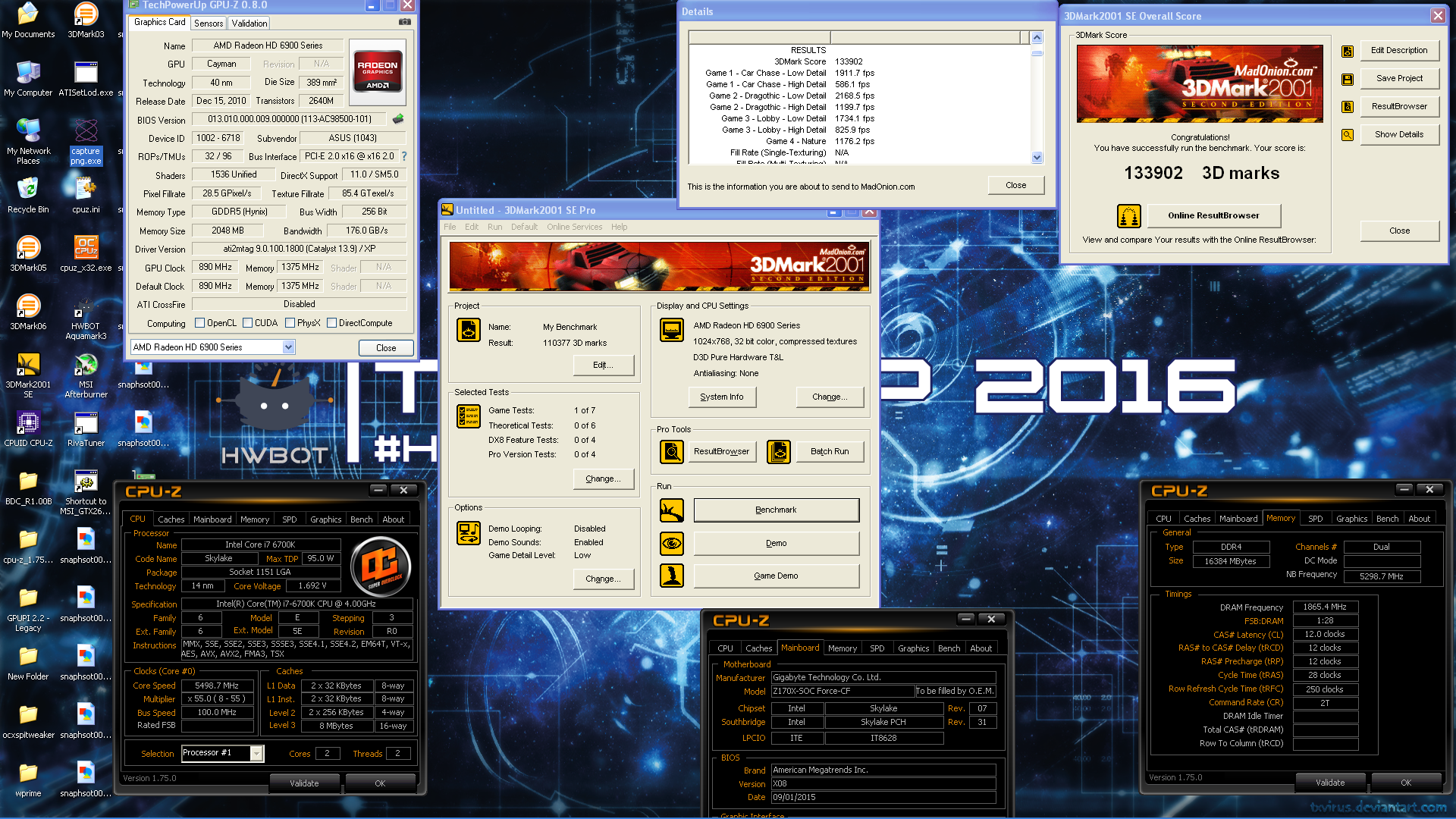Open the 3DMark03 desktop icon
Image resolution: width=1456 pixels, height=819 pixels.
click(86, 20)
